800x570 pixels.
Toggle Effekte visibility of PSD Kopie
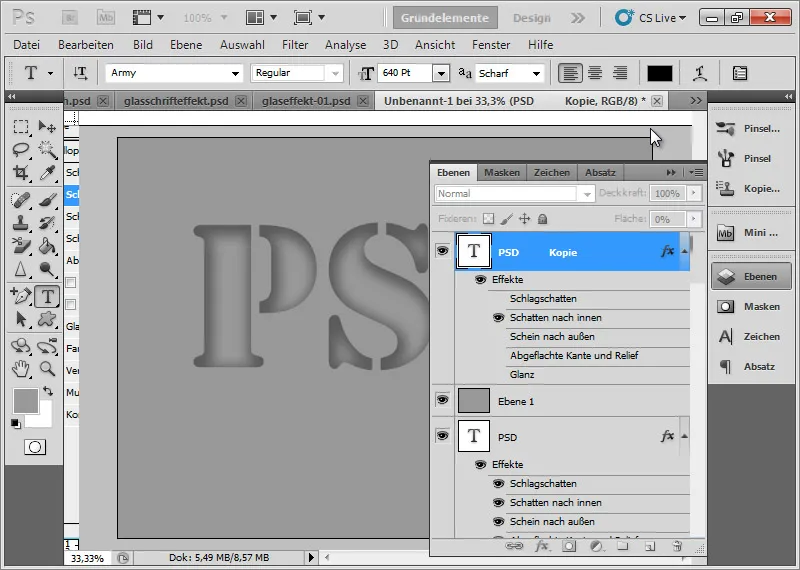point(480,280)
